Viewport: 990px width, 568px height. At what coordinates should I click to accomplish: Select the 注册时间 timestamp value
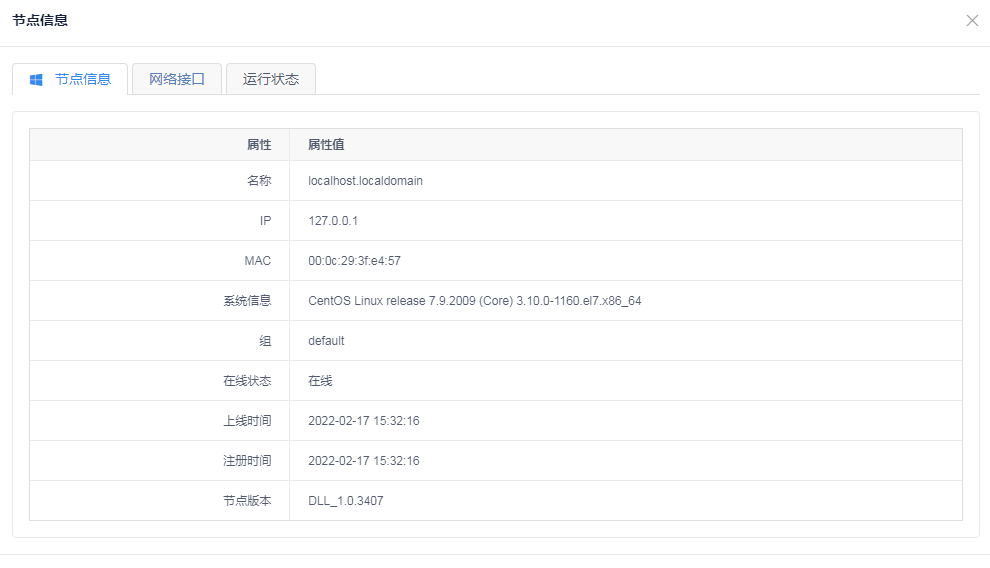click(x=363, y=461)
